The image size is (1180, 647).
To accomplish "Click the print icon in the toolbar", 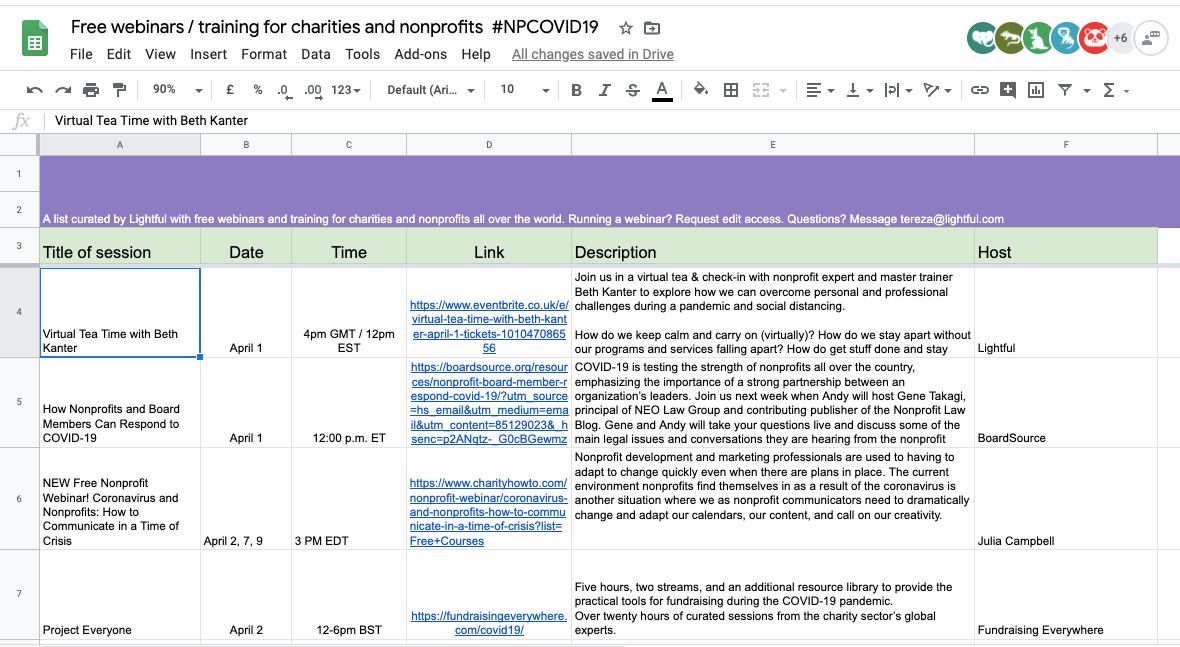I will 91,90.
